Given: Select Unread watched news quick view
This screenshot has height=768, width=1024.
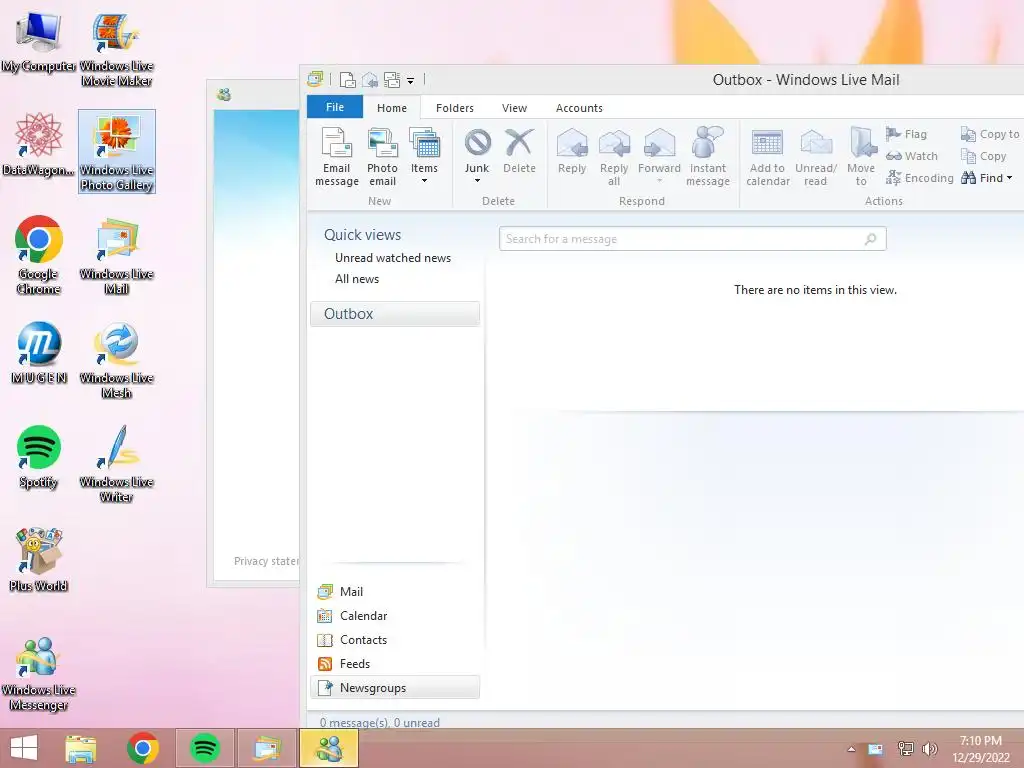Looking at the screenshot, I should 393,258.
